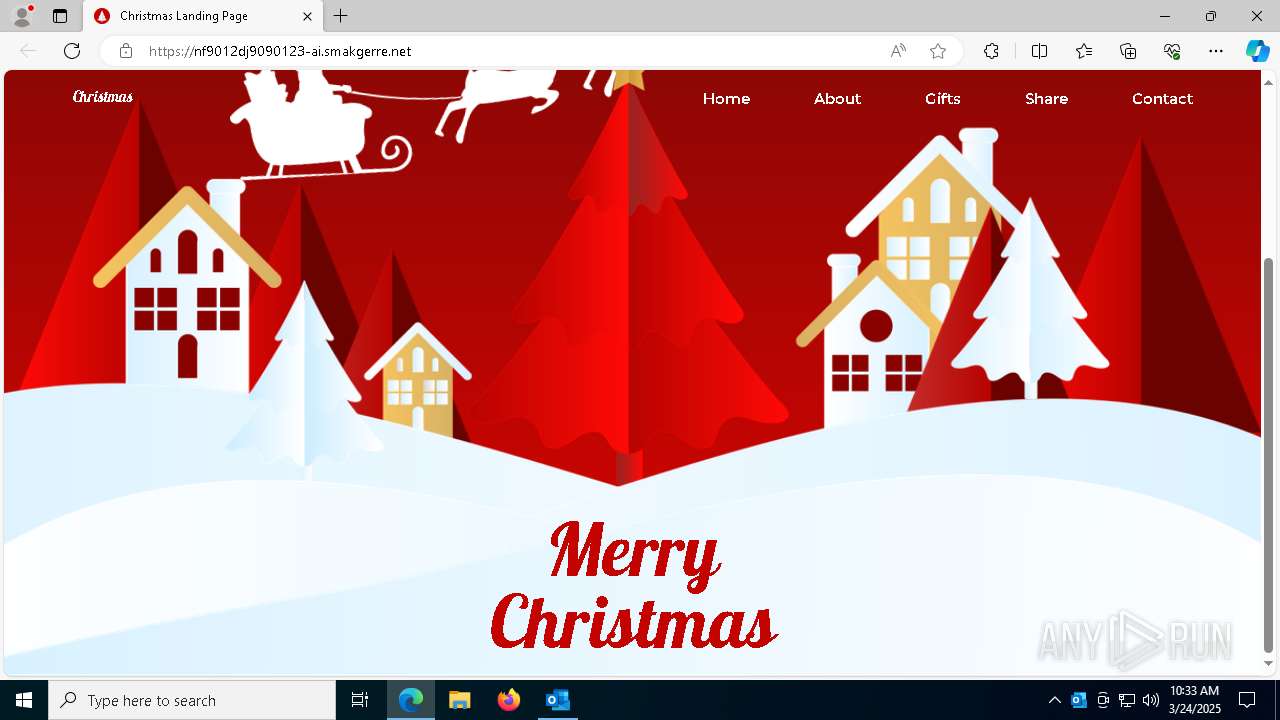
Task: Open Outlook from the taskbar
Action: (557, 700)
